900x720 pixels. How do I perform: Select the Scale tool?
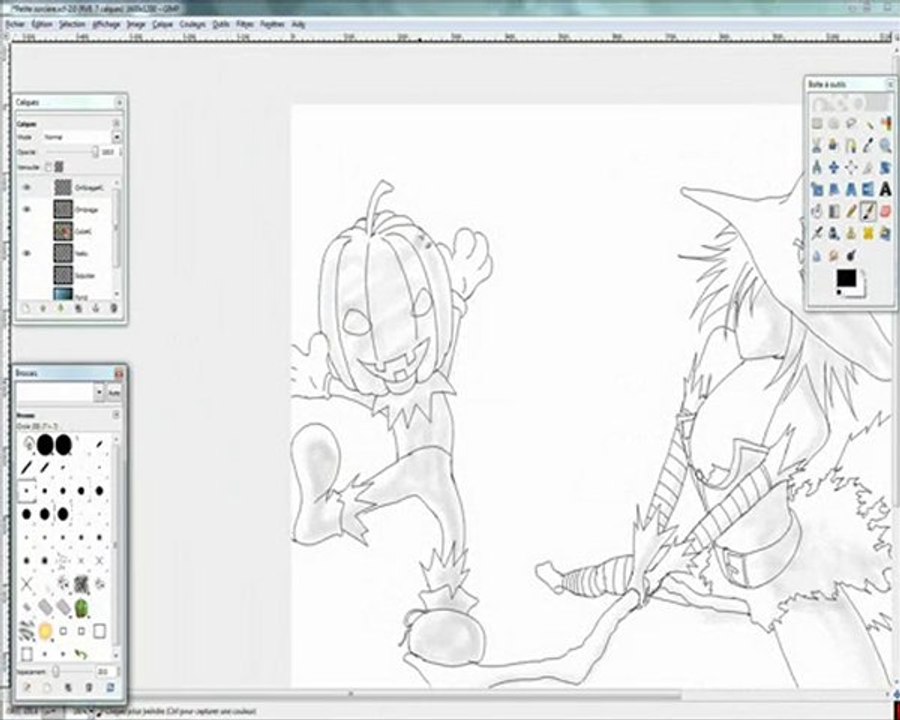point(817,189)
